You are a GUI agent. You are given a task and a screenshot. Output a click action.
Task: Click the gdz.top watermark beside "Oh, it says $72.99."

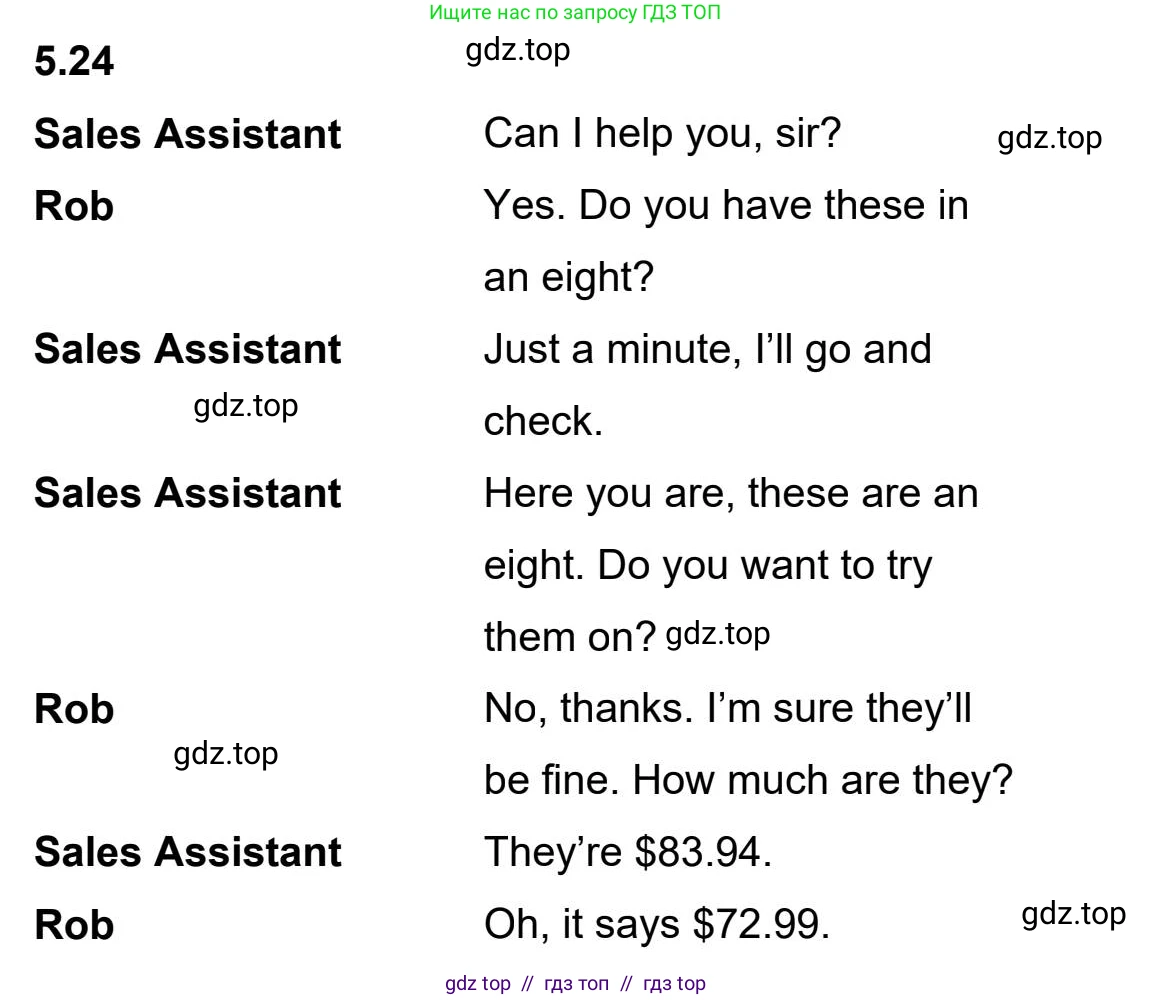pos(1073,913)
